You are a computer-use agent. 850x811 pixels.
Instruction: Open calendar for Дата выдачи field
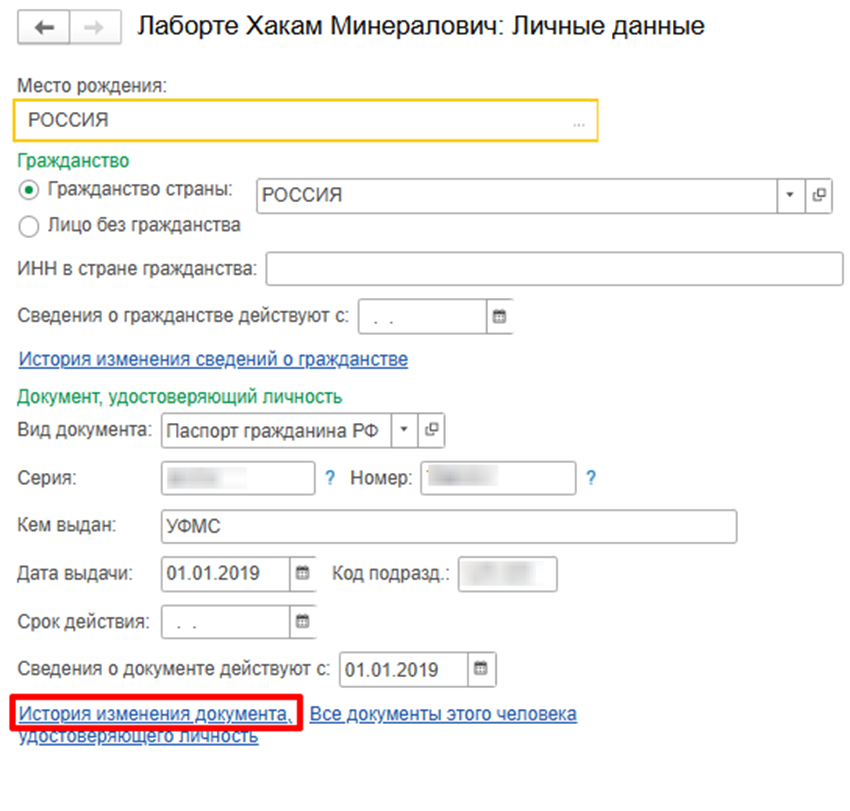[x=302, y=574]
